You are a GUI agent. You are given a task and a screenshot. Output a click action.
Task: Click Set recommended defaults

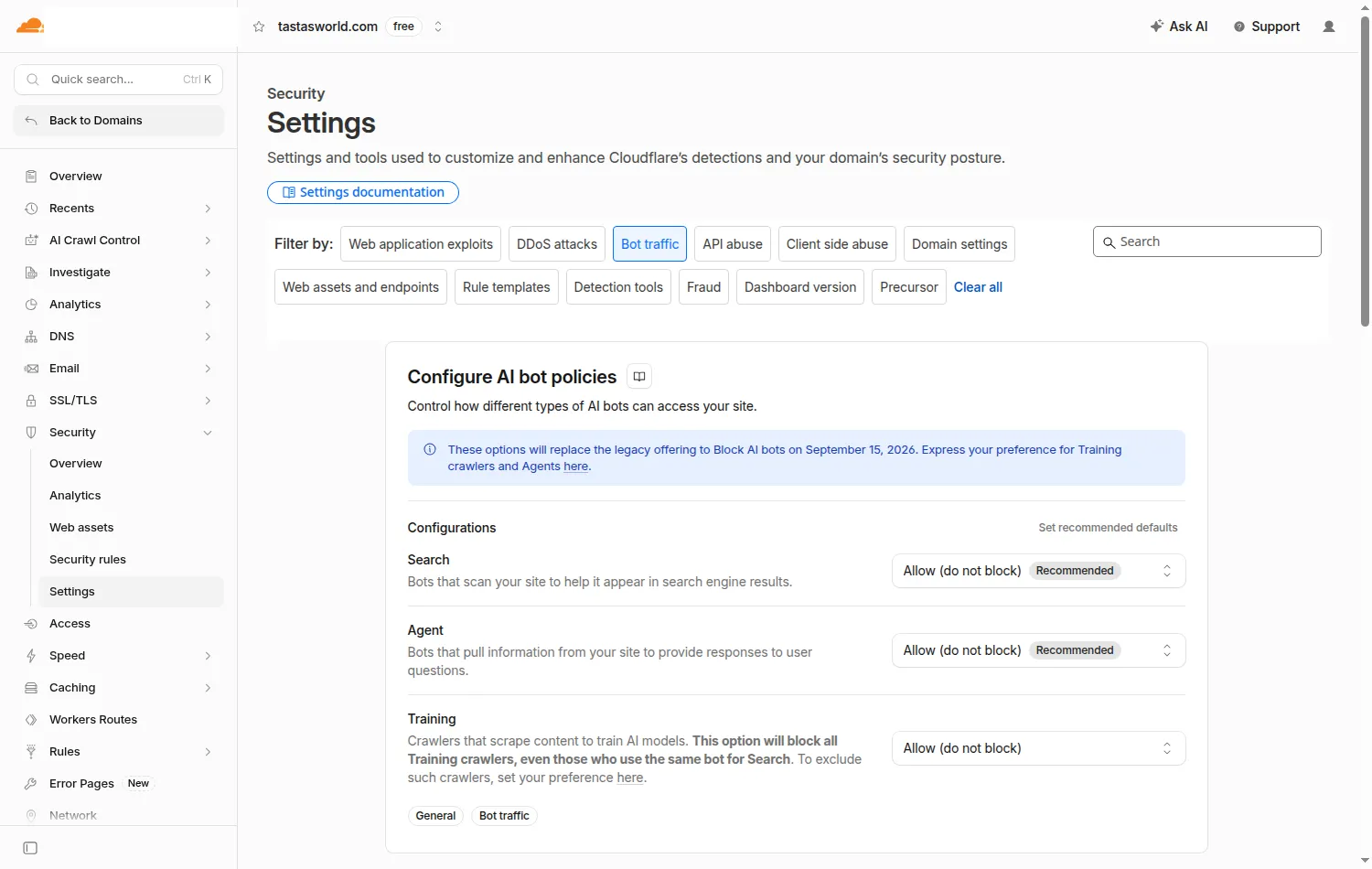pyautogui.click(x=1108, y=528)
